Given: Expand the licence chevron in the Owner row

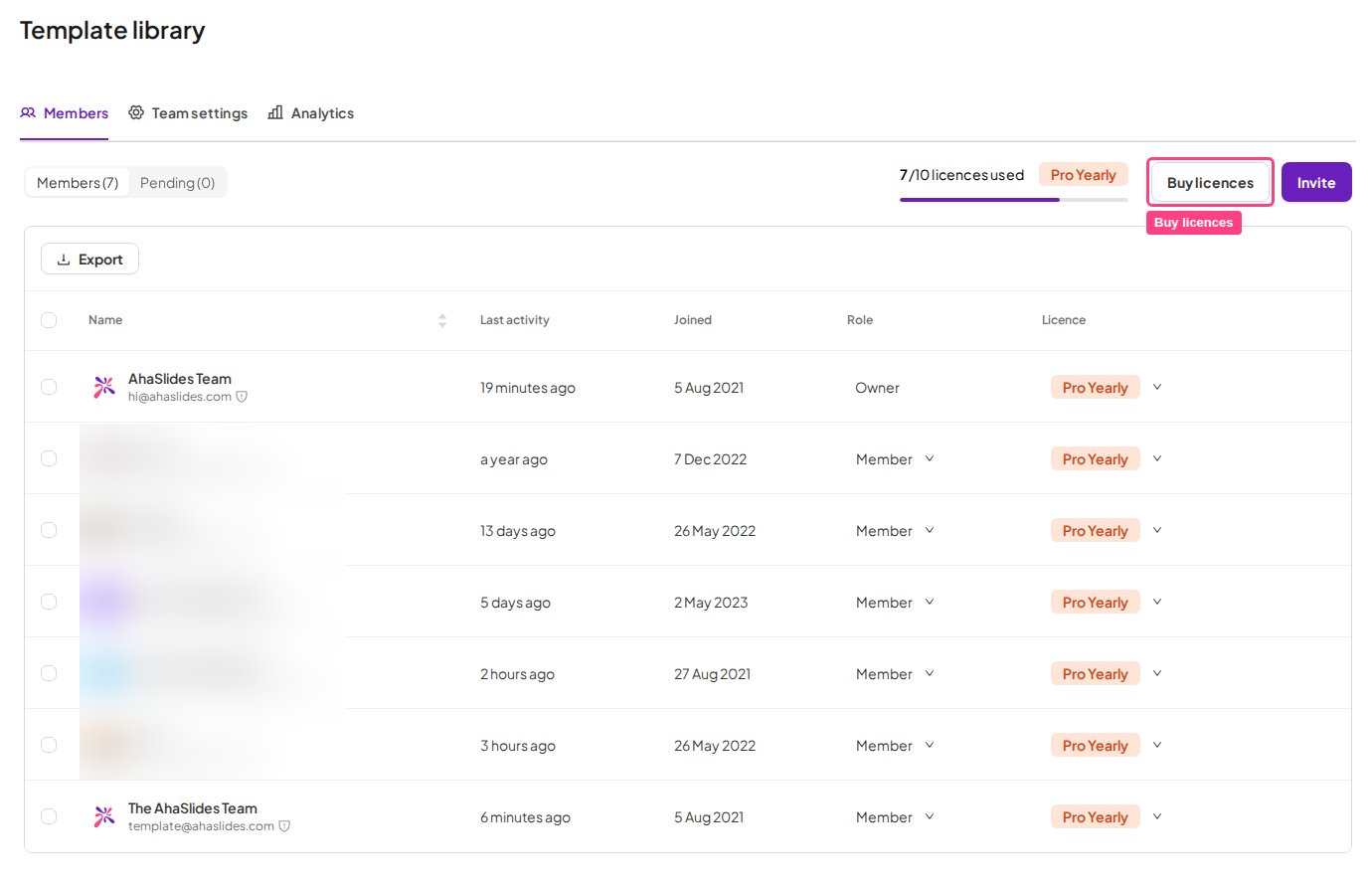Looking at the screenshot, I should [1157, 387].
